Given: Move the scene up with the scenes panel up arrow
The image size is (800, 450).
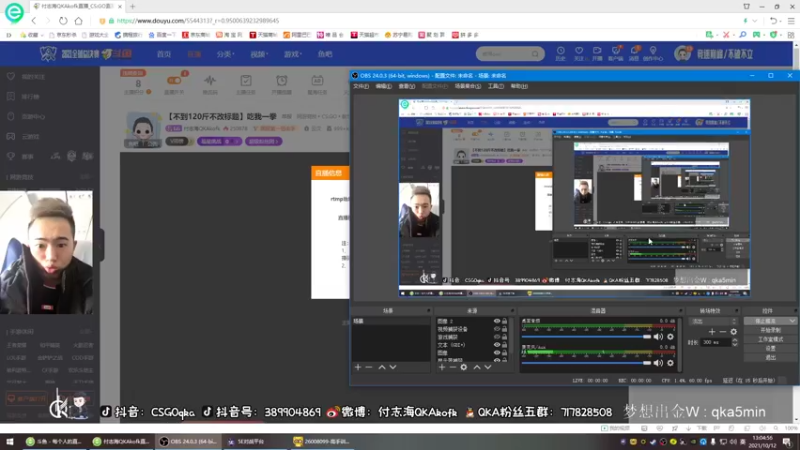Looking at the screenshot, I should click(x=382, y=367).
